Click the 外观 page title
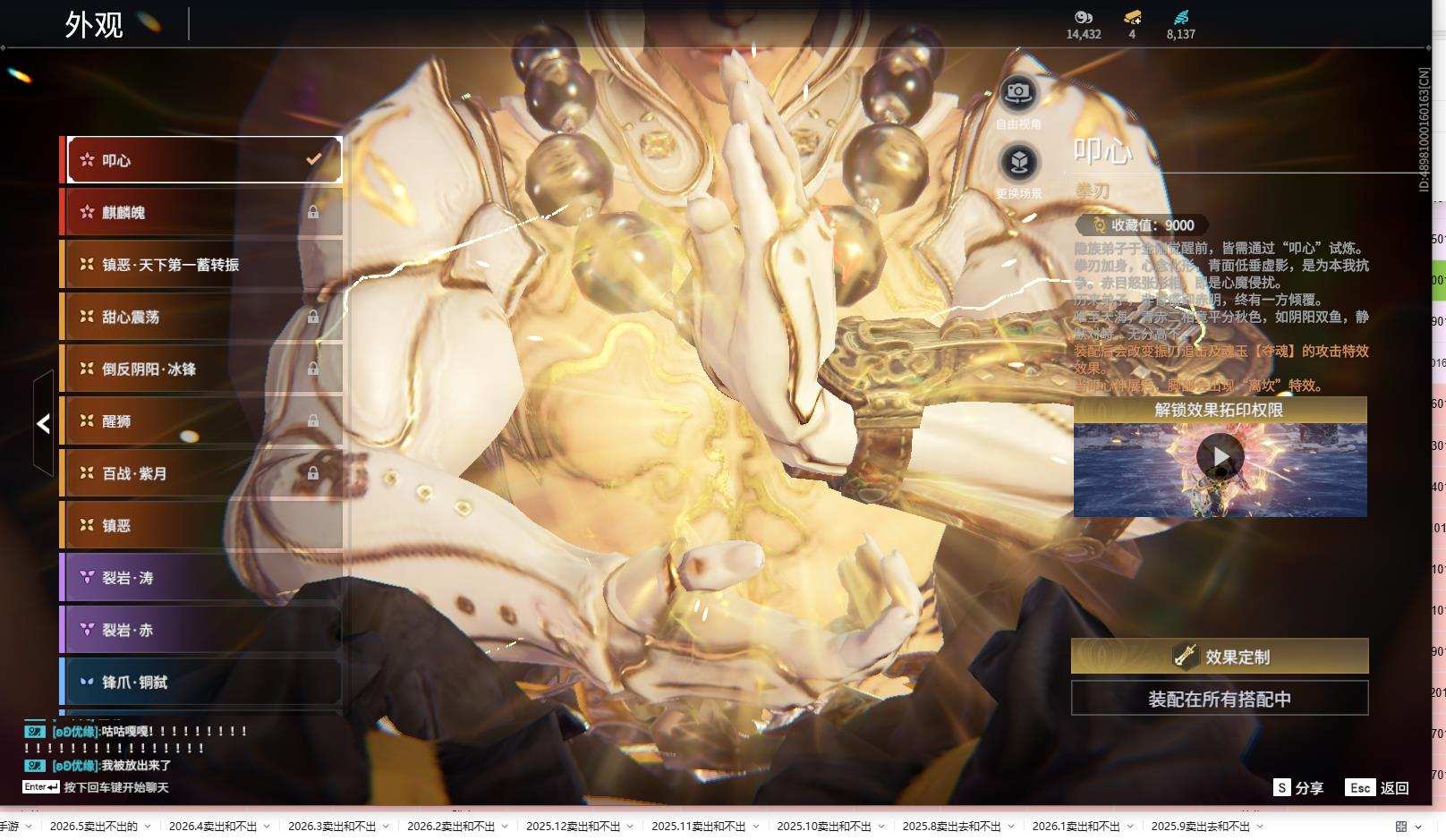Image resolution: width=1446 pixels, height=840 pixels. click(x=93, y=24)
